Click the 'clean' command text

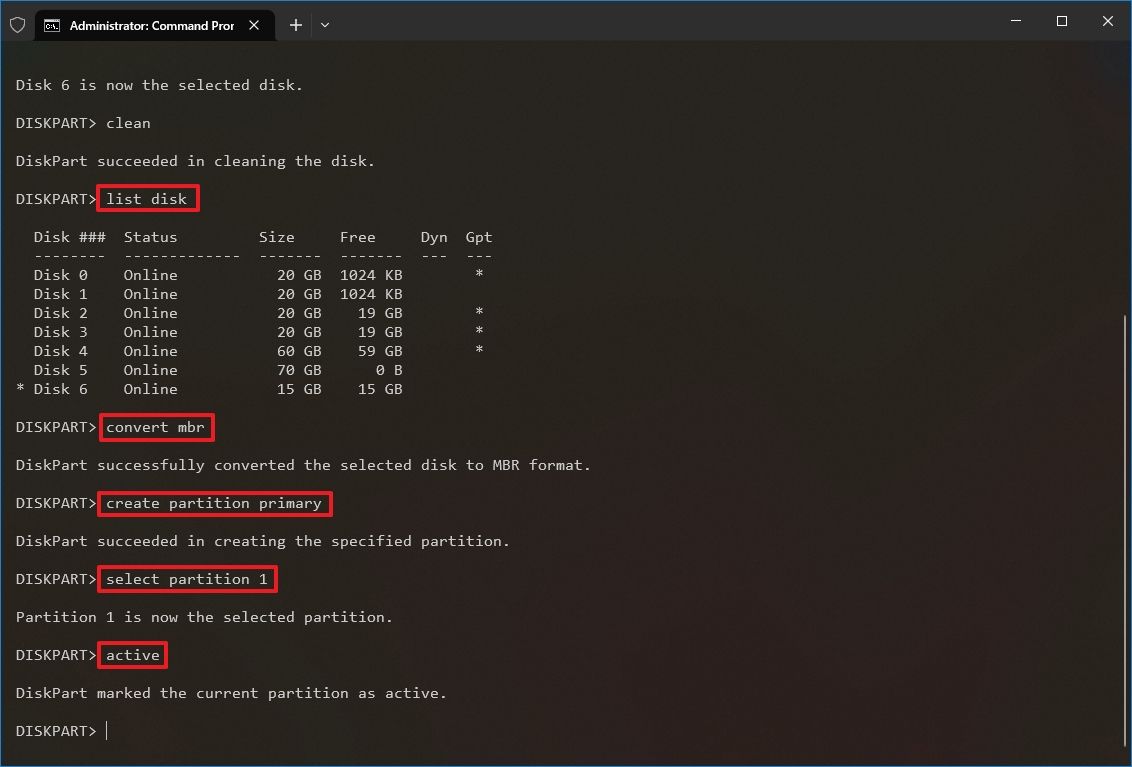click(x=128, y=123)
